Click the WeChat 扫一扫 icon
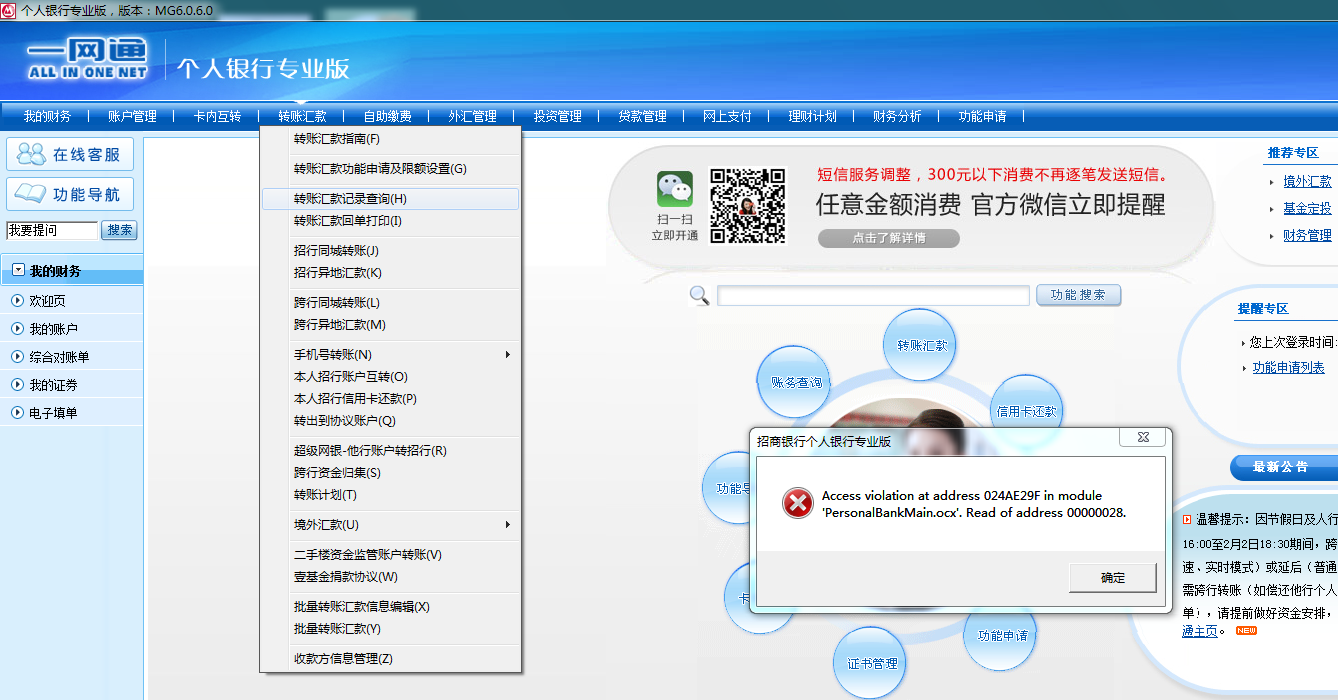This screenshot has width=1338, height=700. coord(674,190)
